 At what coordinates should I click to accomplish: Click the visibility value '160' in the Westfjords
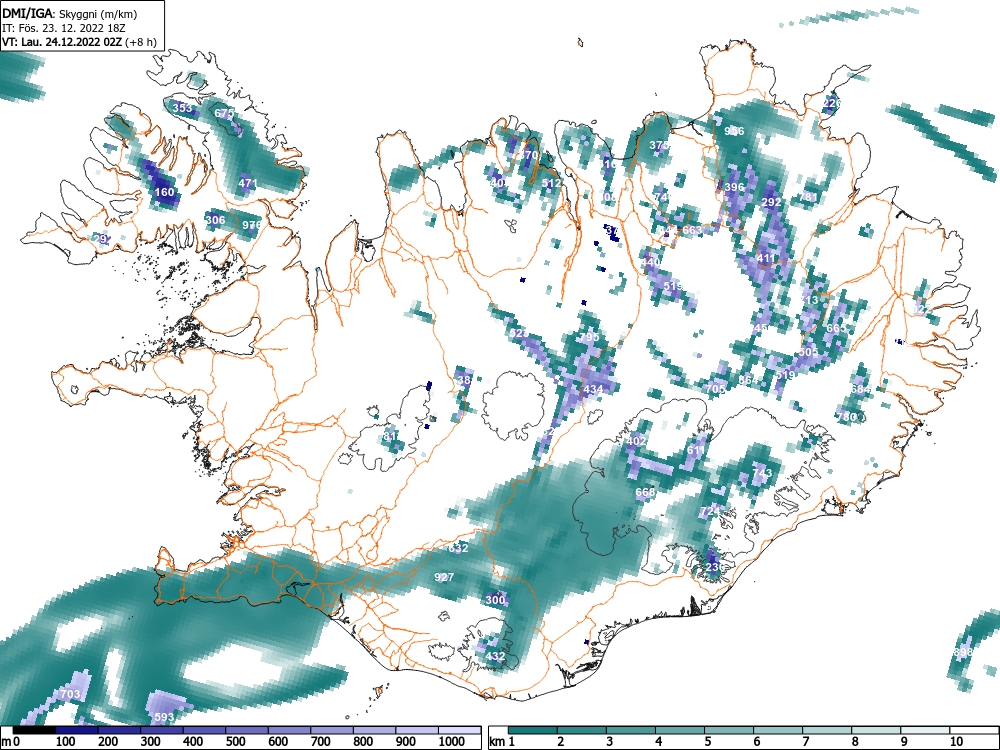(x=164, y=192)
